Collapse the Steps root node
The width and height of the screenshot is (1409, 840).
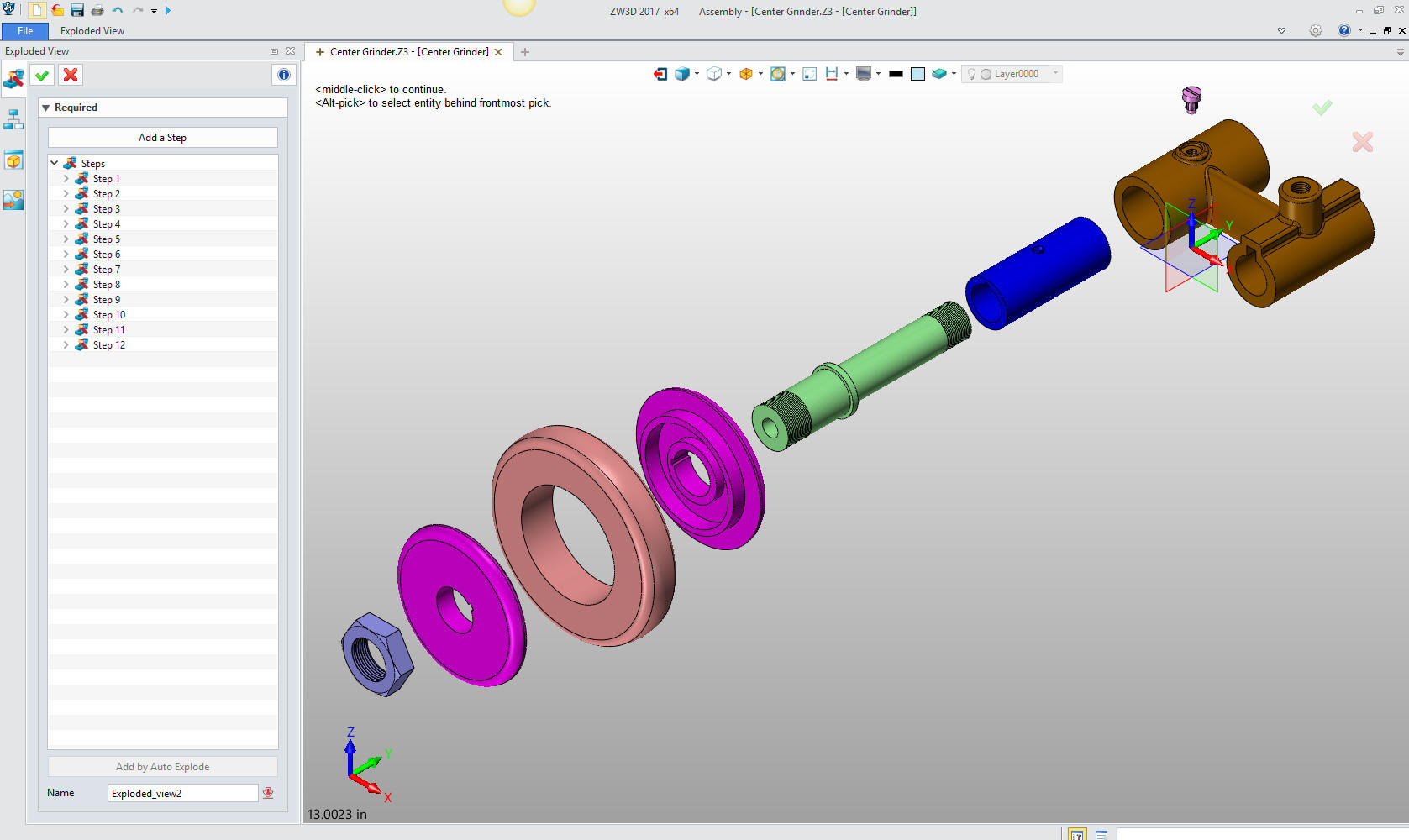55,163
